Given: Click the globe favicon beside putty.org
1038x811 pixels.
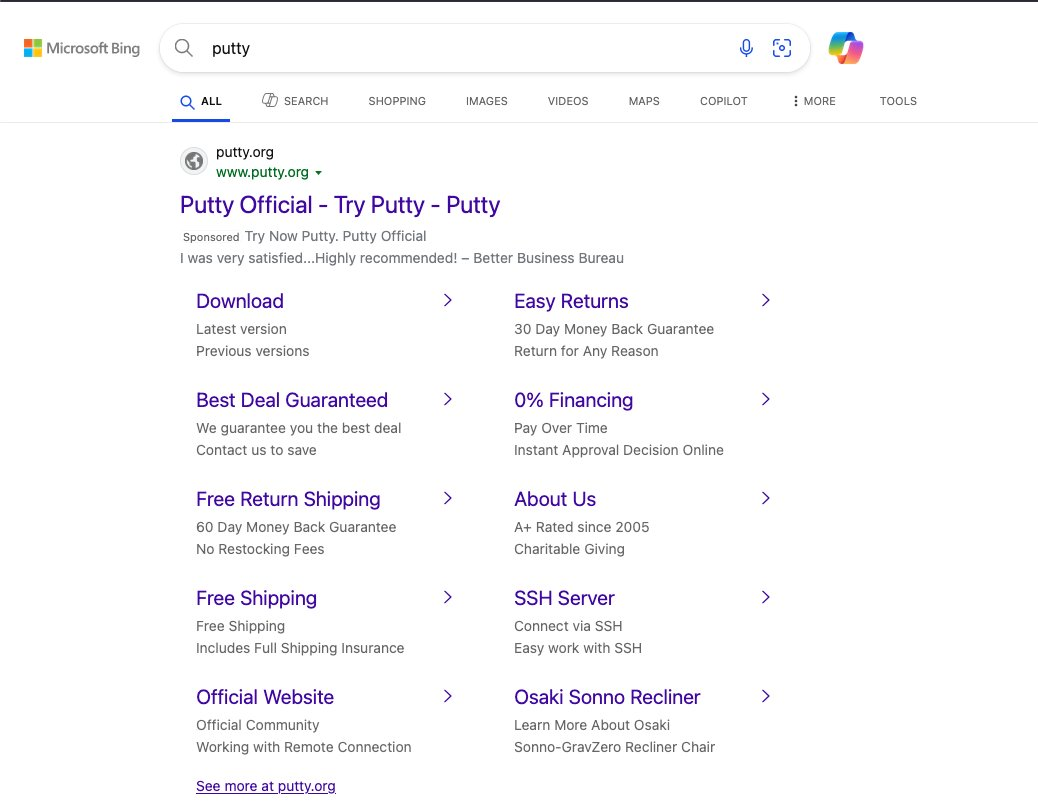Looking at the screenshot, I should click(x=194, y=161).
